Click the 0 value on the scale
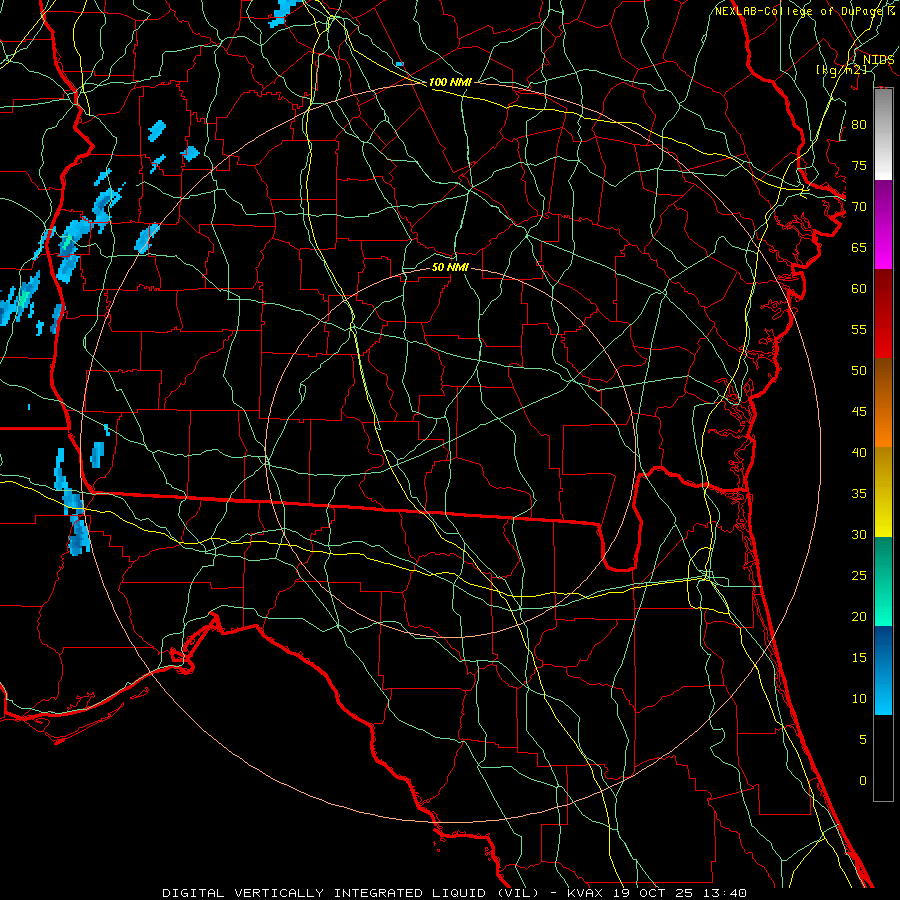 (x=863, y=781)
